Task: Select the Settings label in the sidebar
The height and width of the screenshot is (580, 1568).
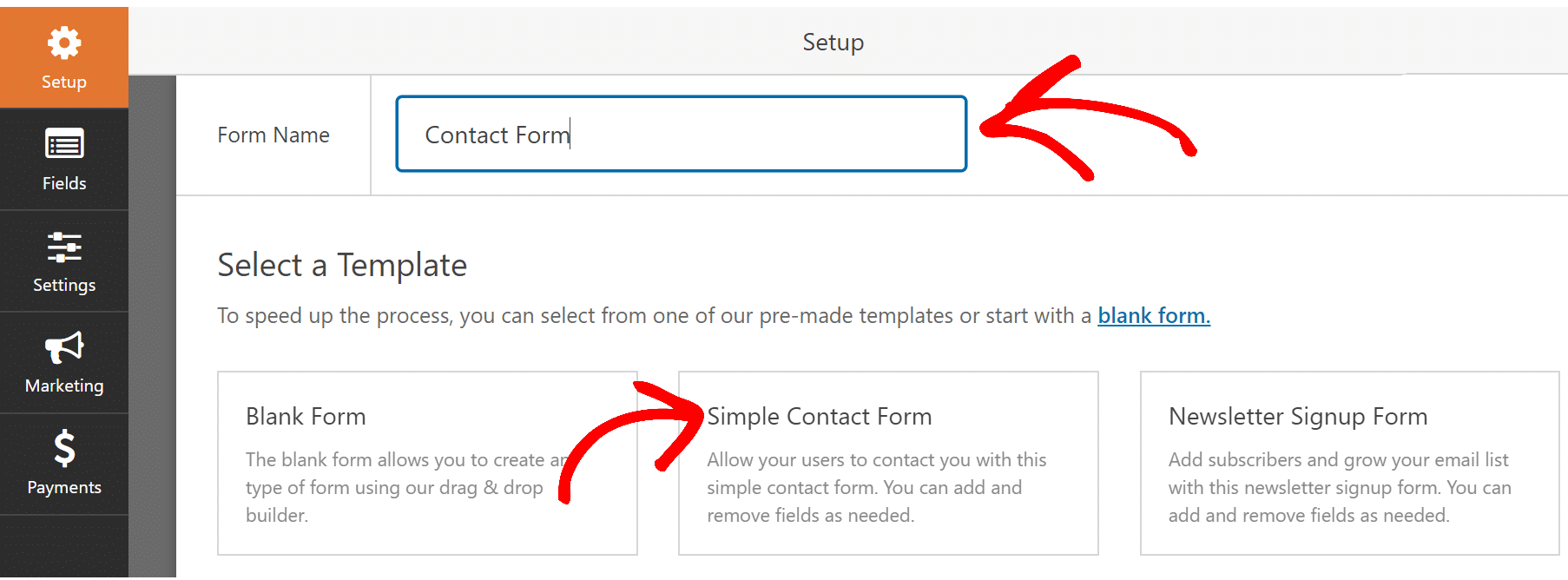Action: pos(64,285)
